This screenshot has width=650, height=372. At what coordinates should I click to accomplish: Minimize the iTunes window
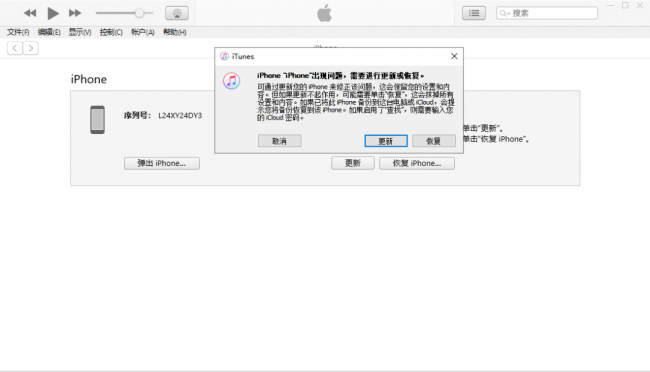(x=610, y=5)
